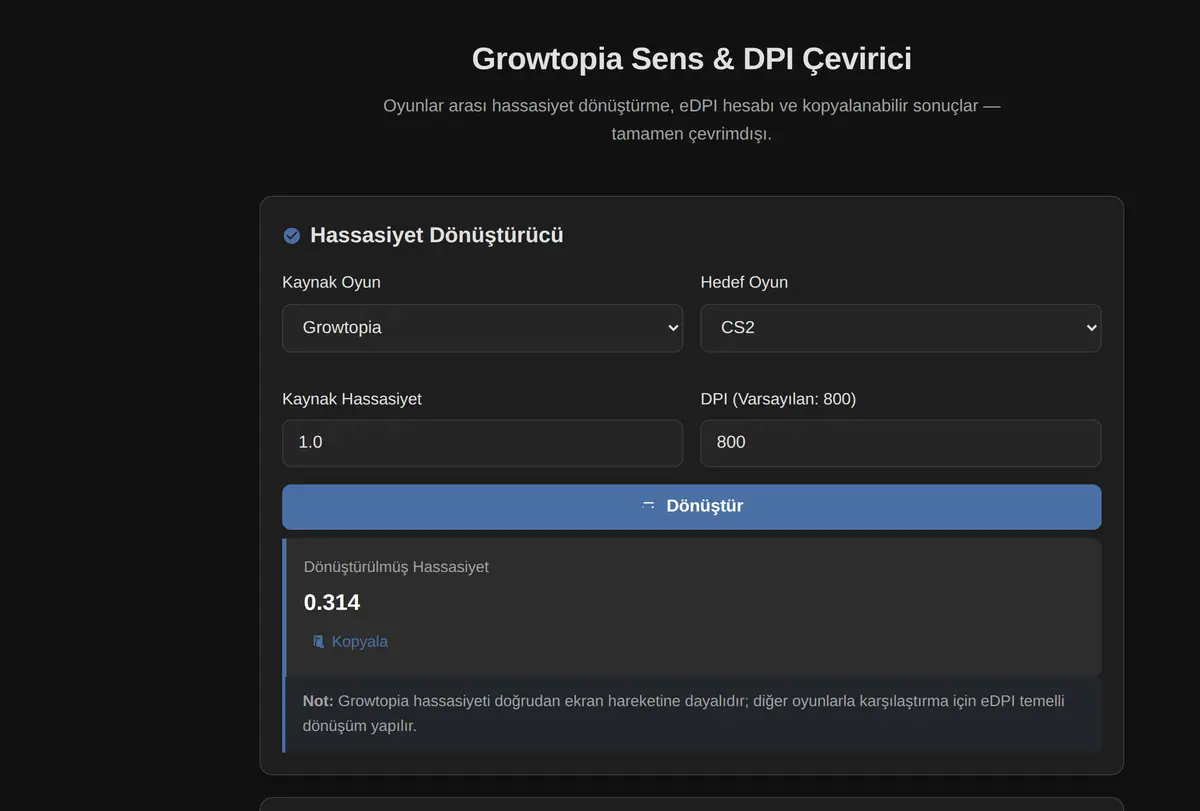The image size is (1200, 811).
Task: Open the Hedef Oyun dropdown showing CS2
Action: click(900, 328)
